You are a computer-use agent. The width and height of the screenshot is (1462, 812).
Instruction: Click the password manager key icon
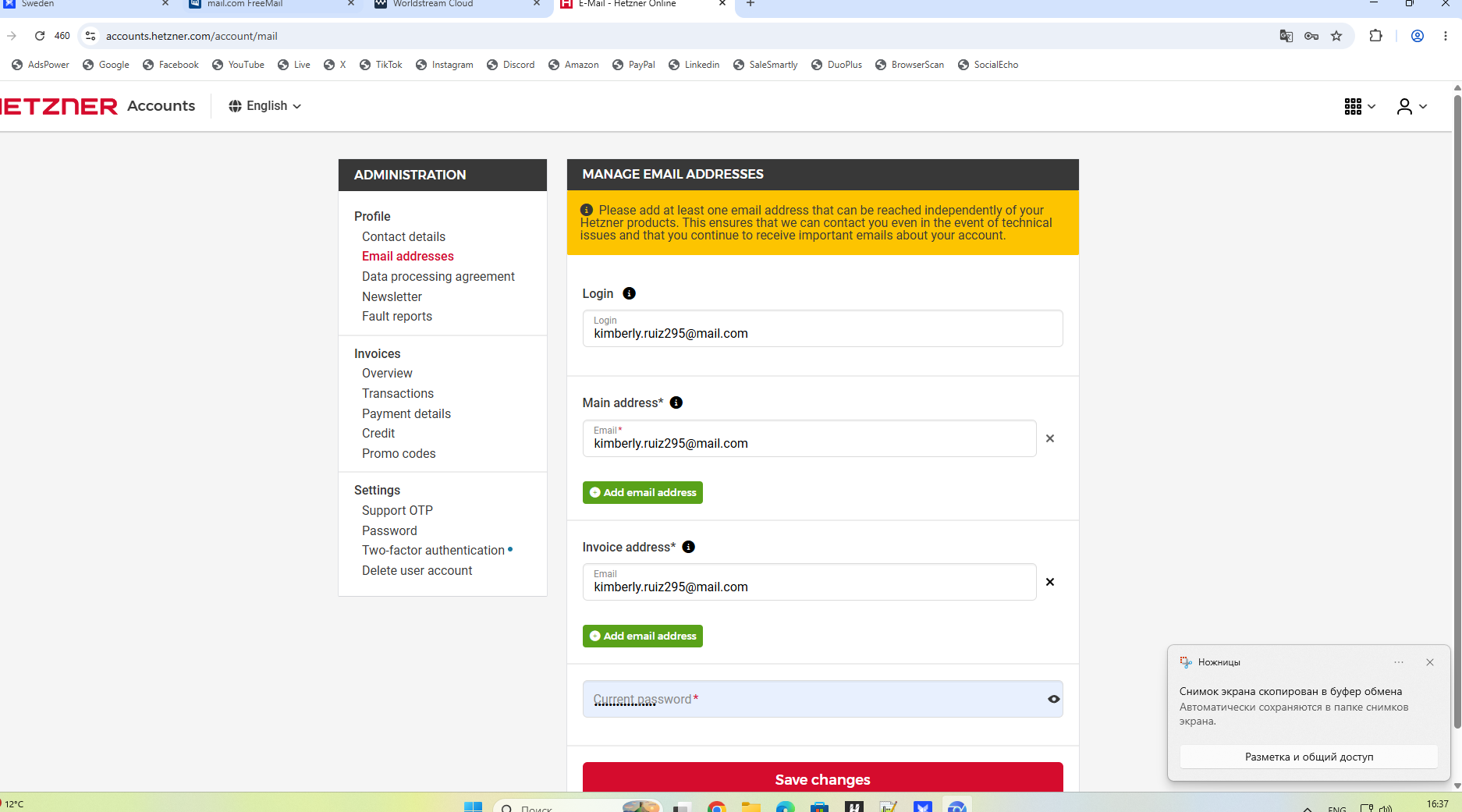(x=1311, y=36)
